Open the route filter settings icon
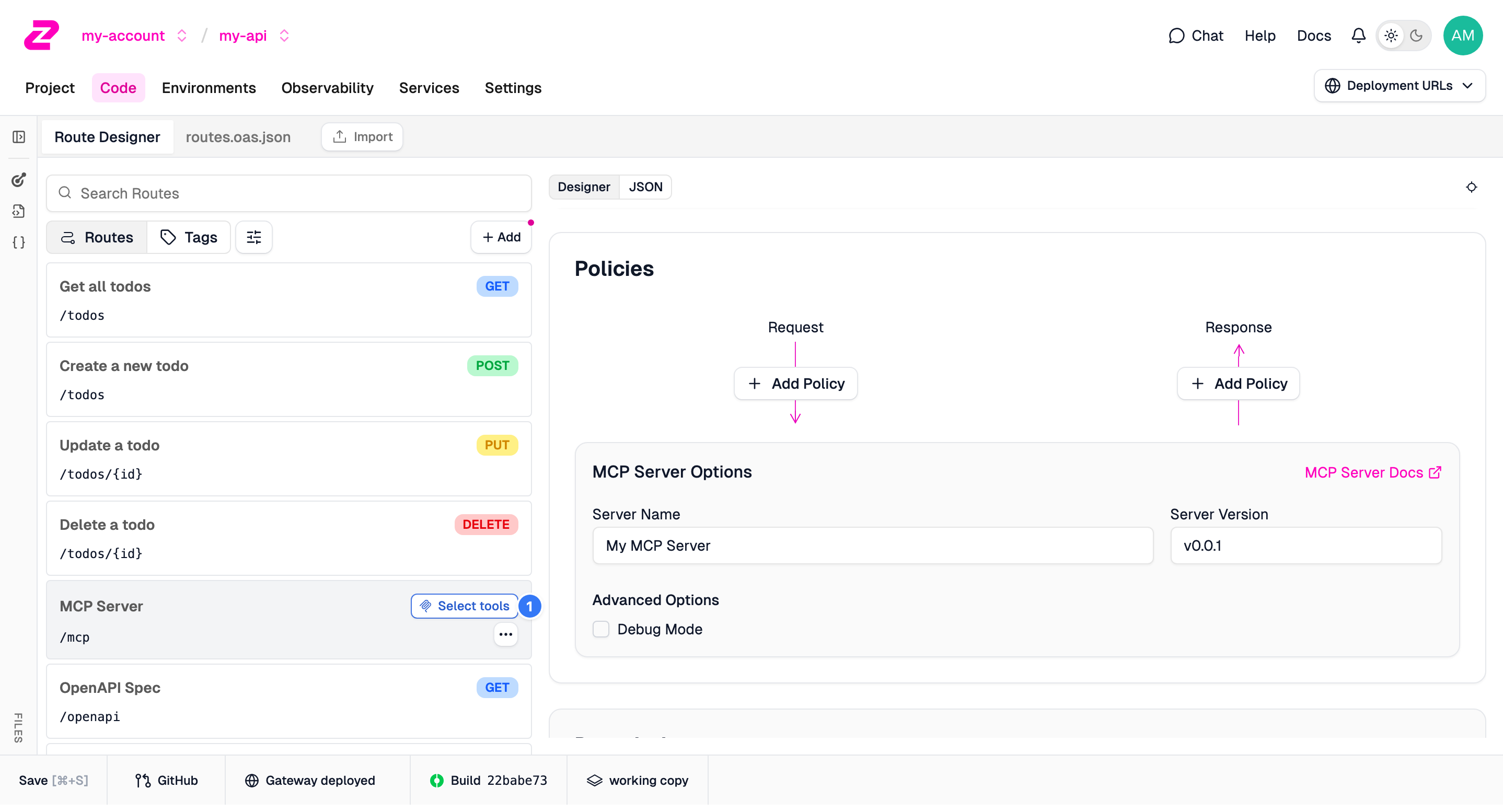 (x=254, y=237)
